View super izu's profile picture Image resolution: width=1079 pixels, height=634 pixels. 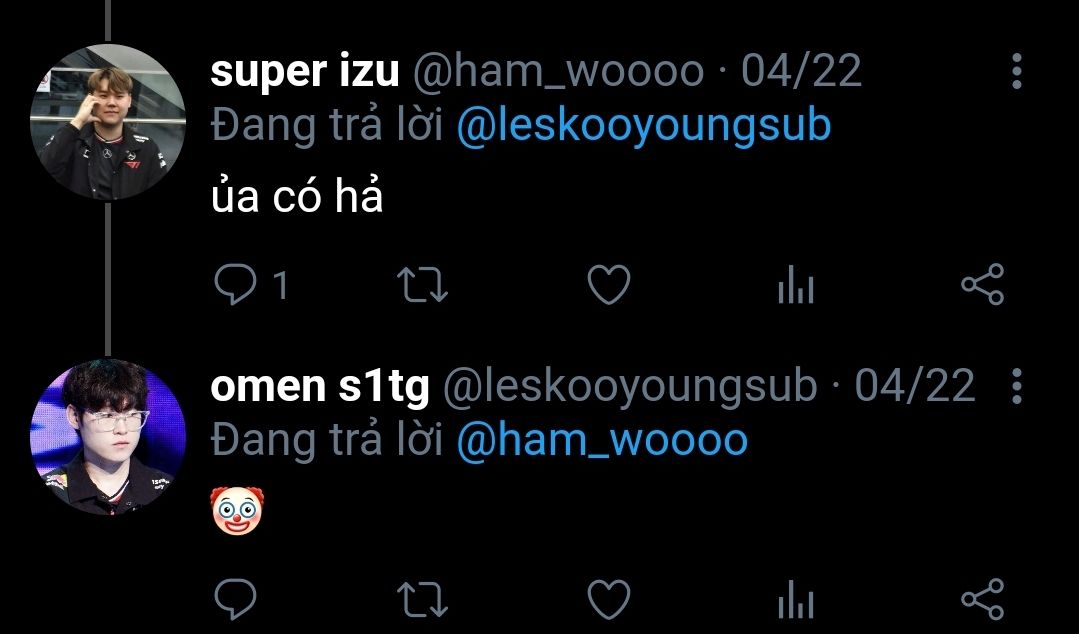(x=108, y=122)
